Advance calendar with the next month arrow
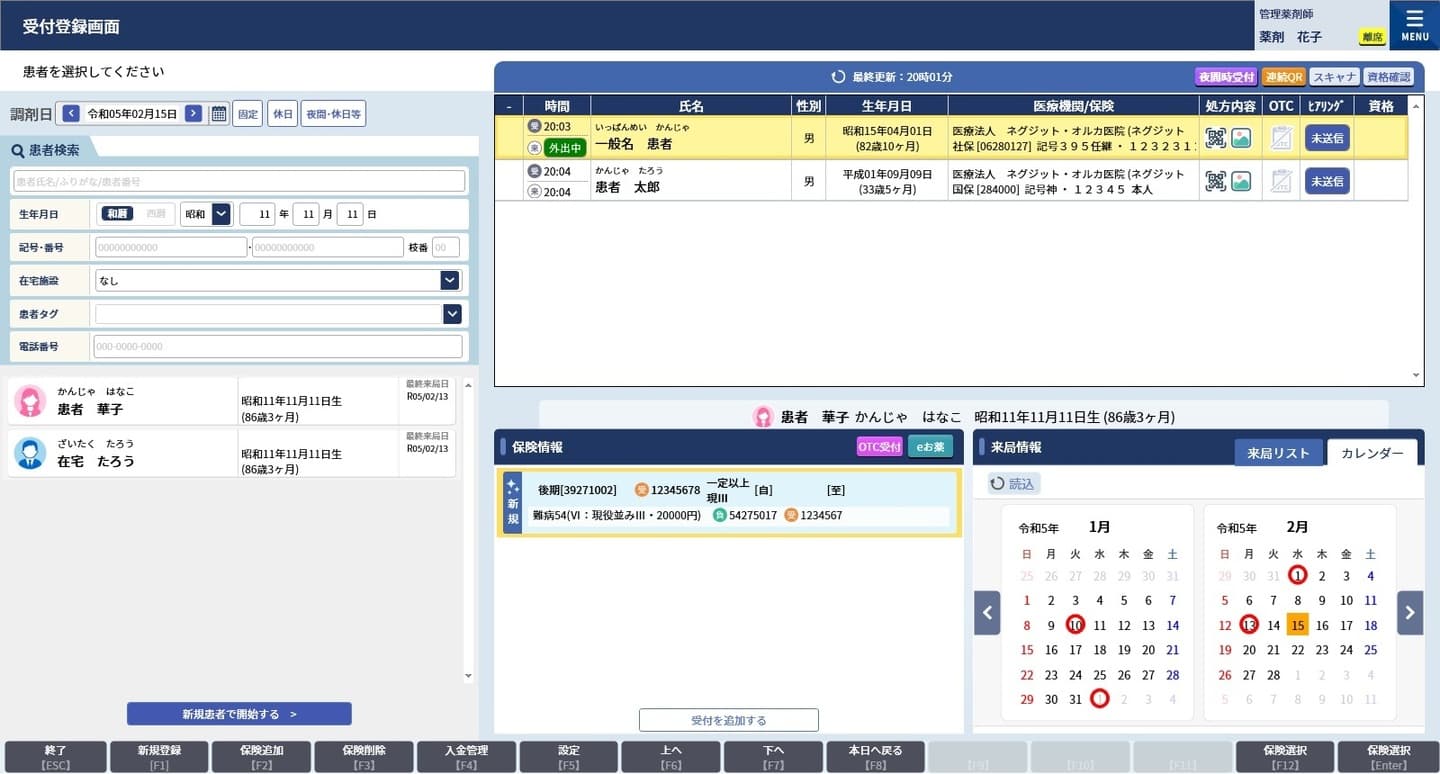The image size is (1440, 774). click(1410, 613)
